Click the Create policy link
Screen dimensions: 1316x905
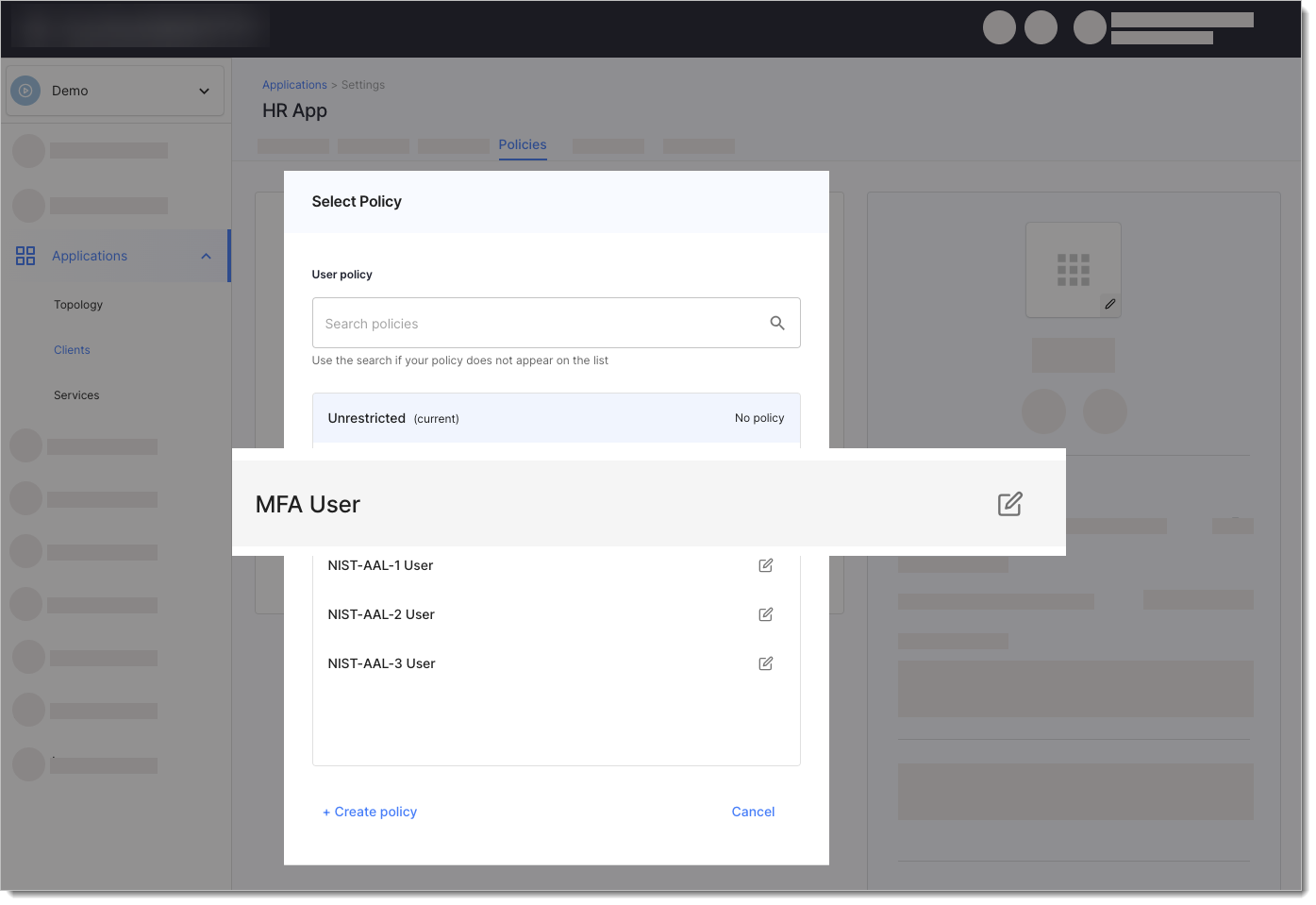[370, 812]
